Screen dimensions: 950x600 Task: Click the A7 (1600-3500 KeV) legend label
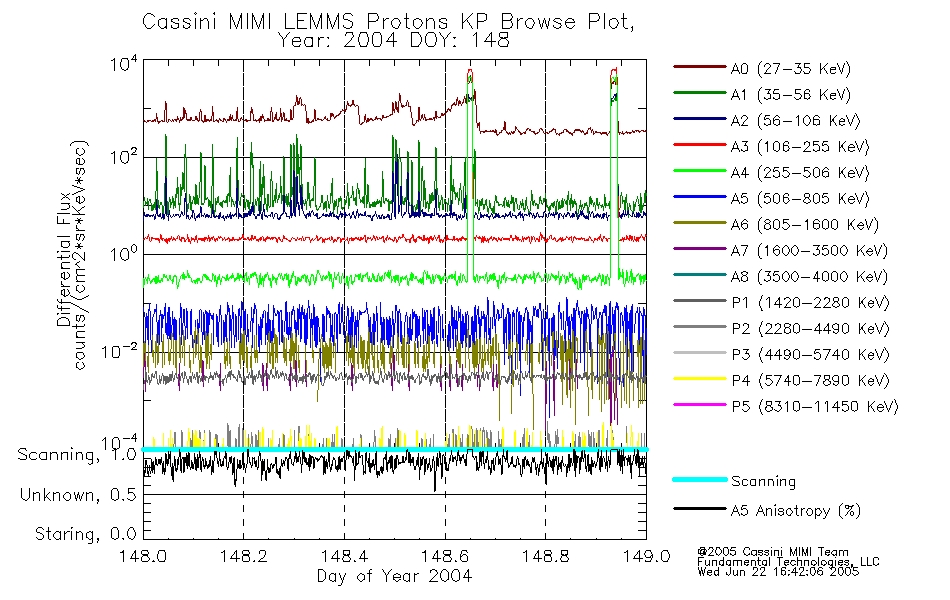click(809, 251)
